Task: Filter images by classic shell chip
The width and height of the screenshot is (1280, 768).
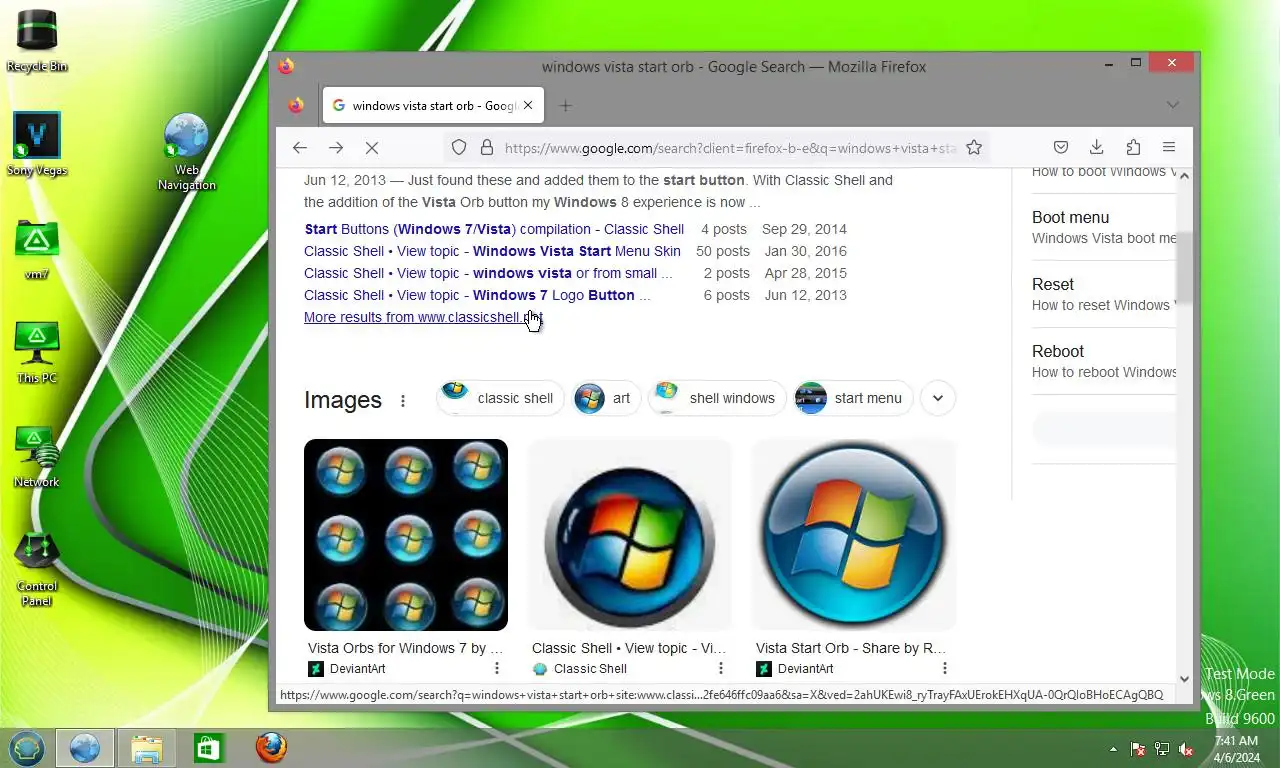Action: coord(500,398)
